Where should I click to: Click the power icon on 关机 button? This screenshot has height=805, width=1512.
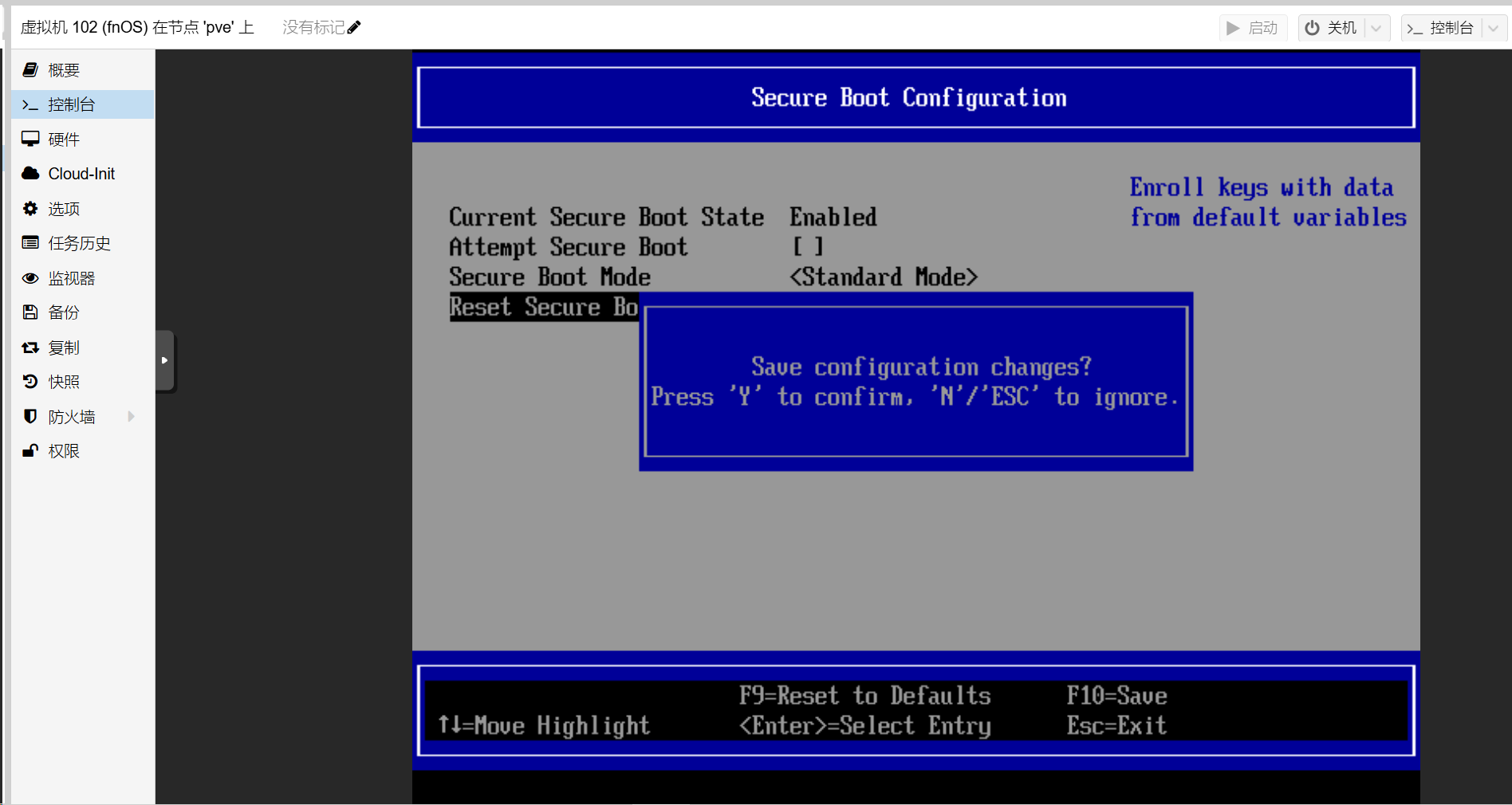(1312, 28)
